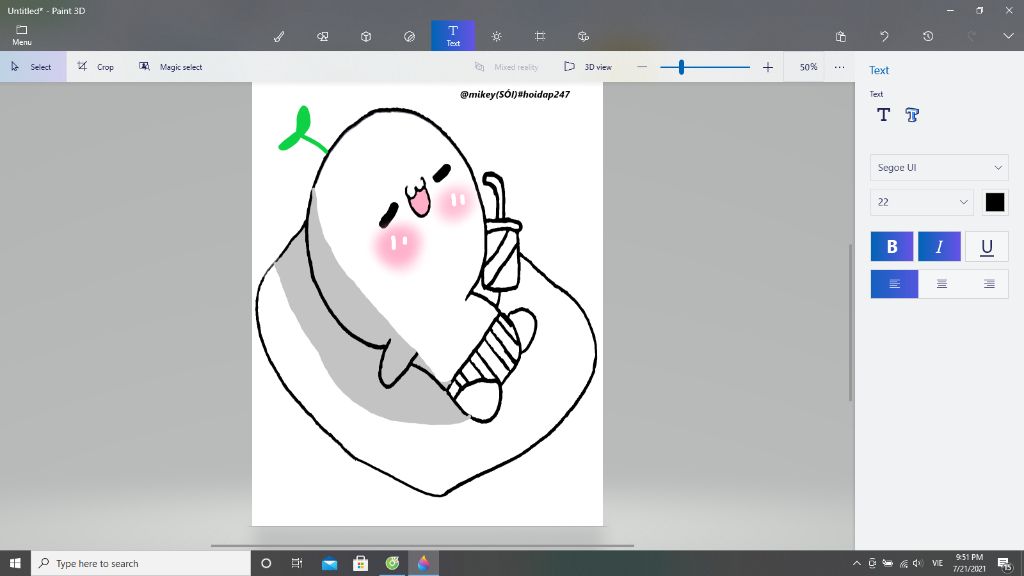1024x576 pixels.
Task: Open the Effects tool
Action: (497, 36)
